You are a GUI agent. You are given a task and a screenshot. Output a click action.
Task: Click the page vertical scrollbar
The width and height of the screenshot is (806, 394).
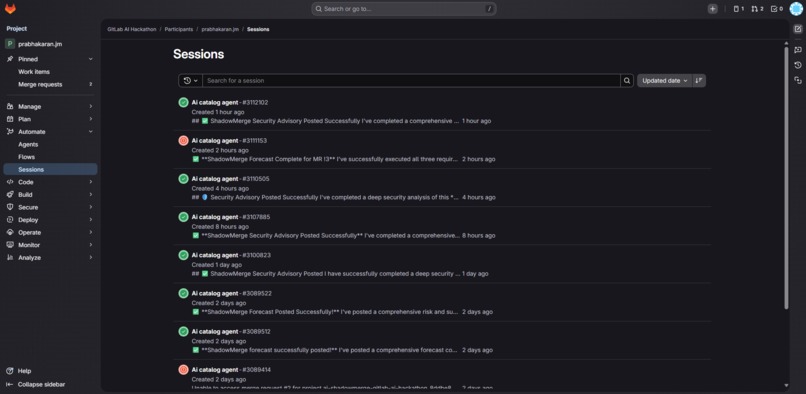tap(786, 178)
